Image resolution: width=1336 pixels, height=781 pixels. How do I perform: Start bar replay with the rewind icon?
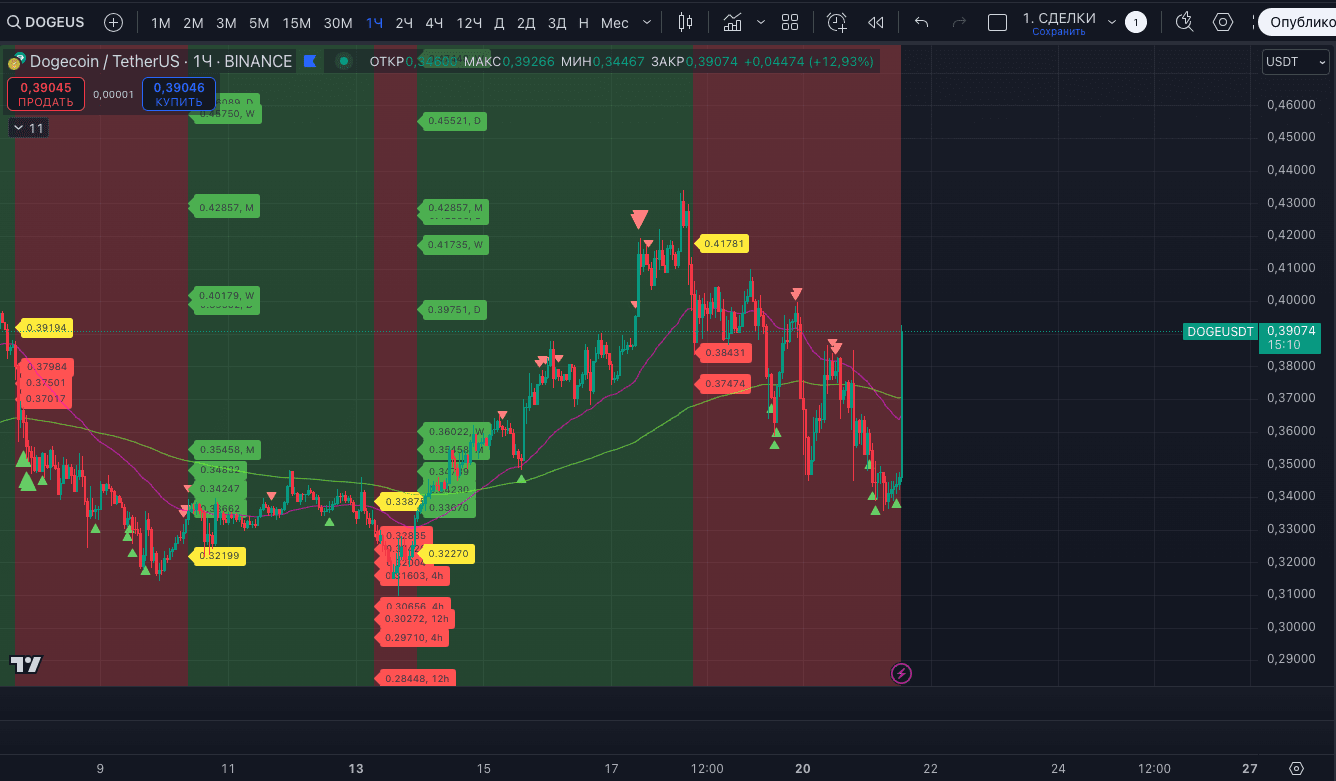click(x=876, y=22)
